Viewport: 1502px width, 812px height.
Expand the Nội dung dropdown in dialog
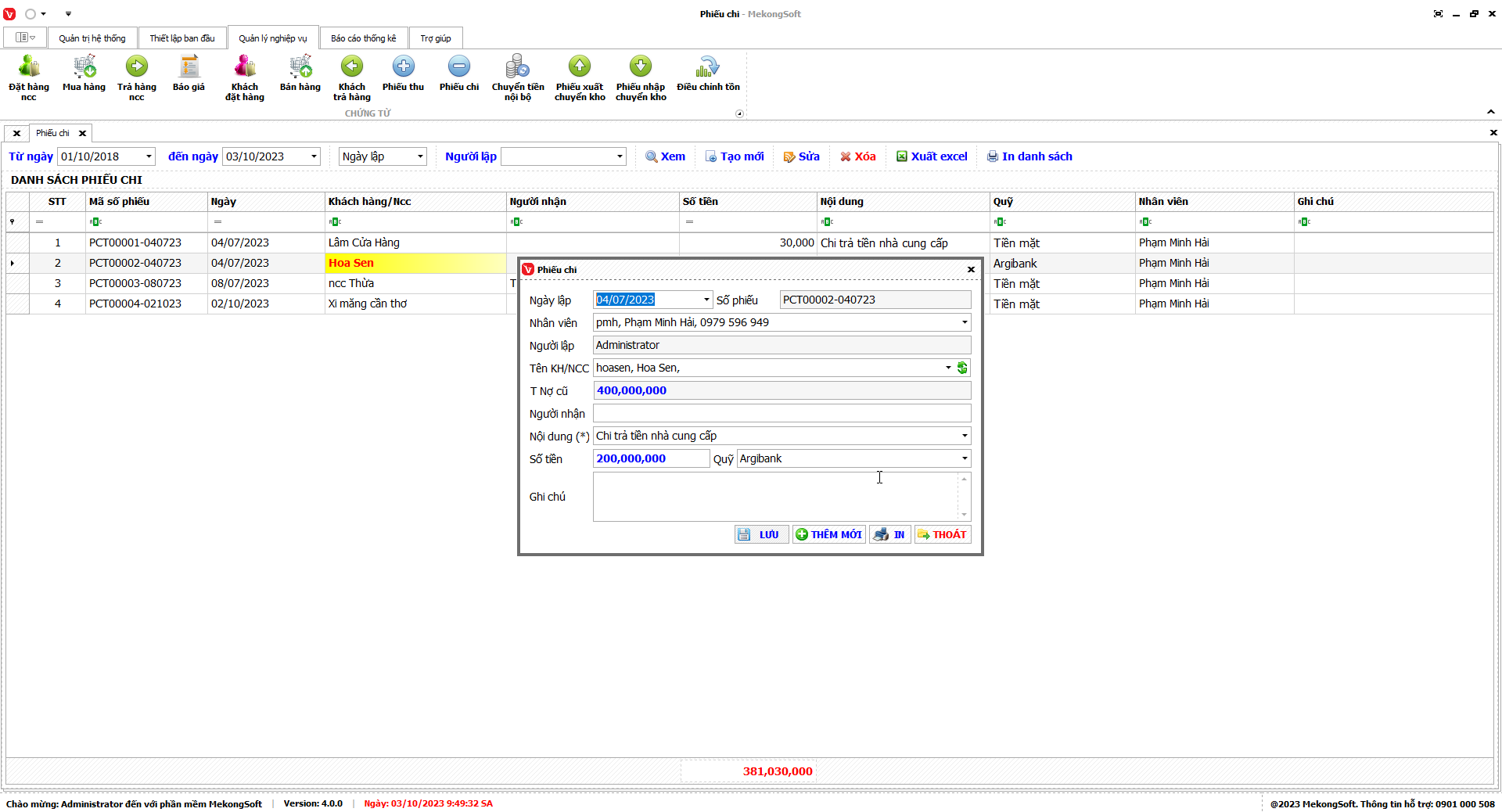964,436
